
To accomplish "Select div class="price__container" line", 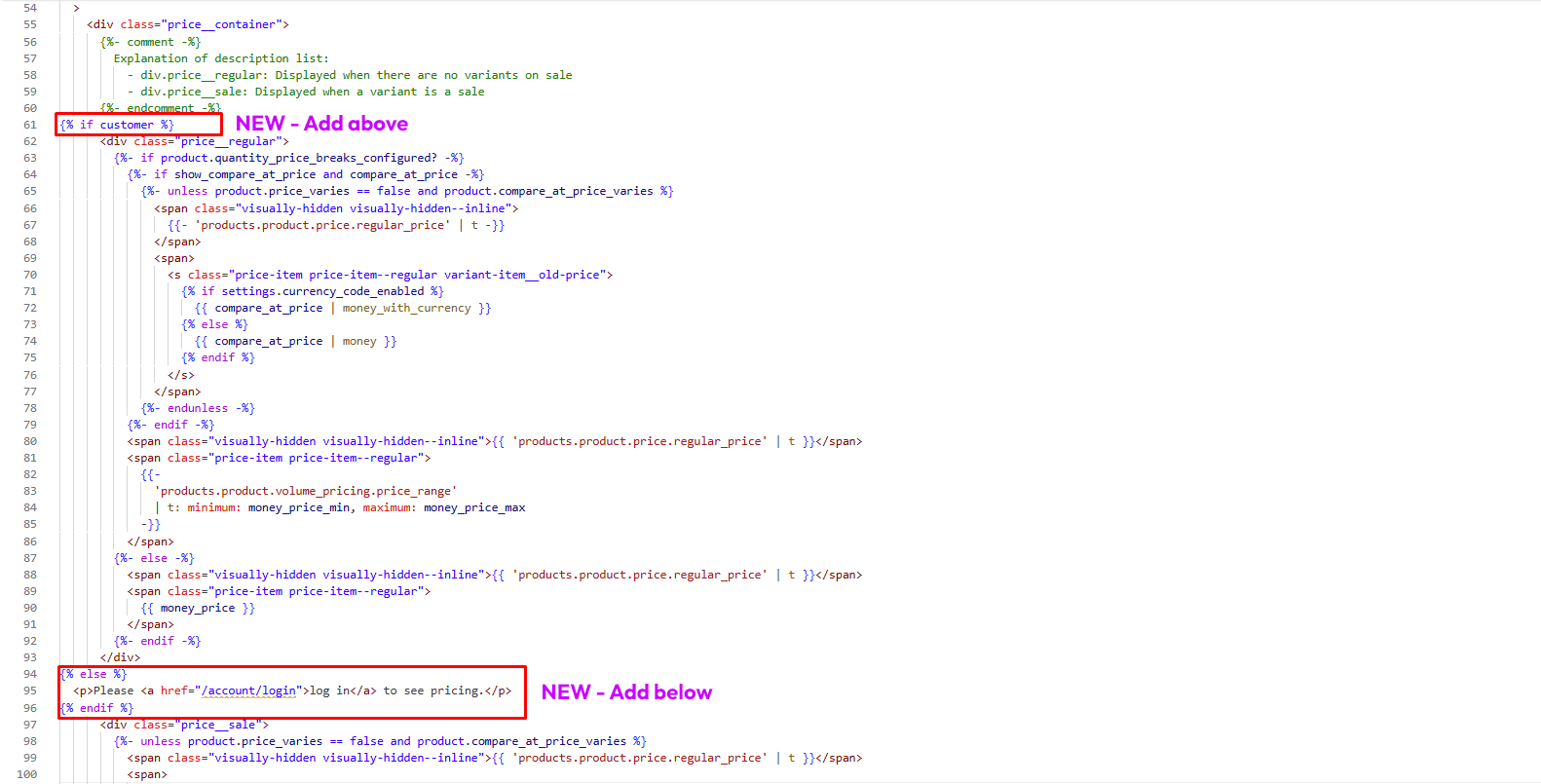I will 188,24.
